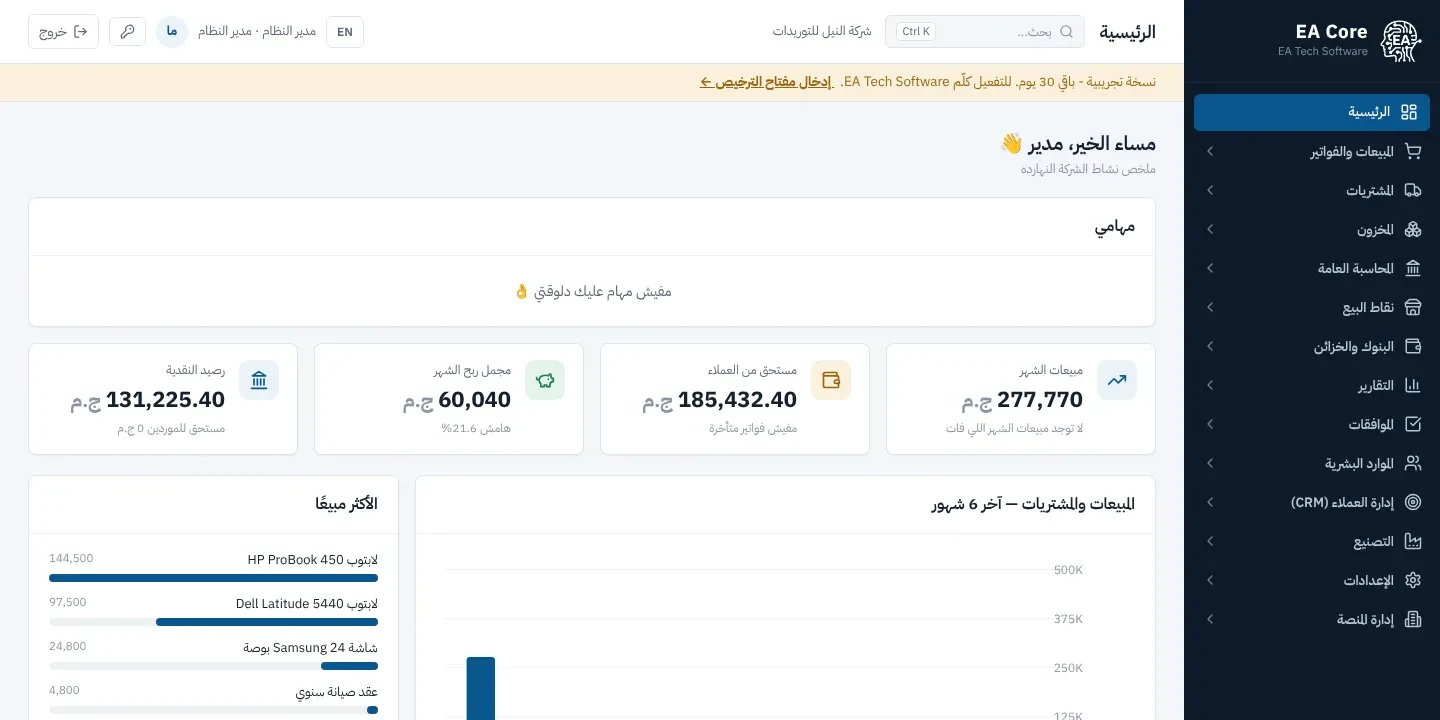Viewport: 1440px width, 720px height.
Task: Click the storefront icon for نقاط البيع
Action: (1413, 307)
